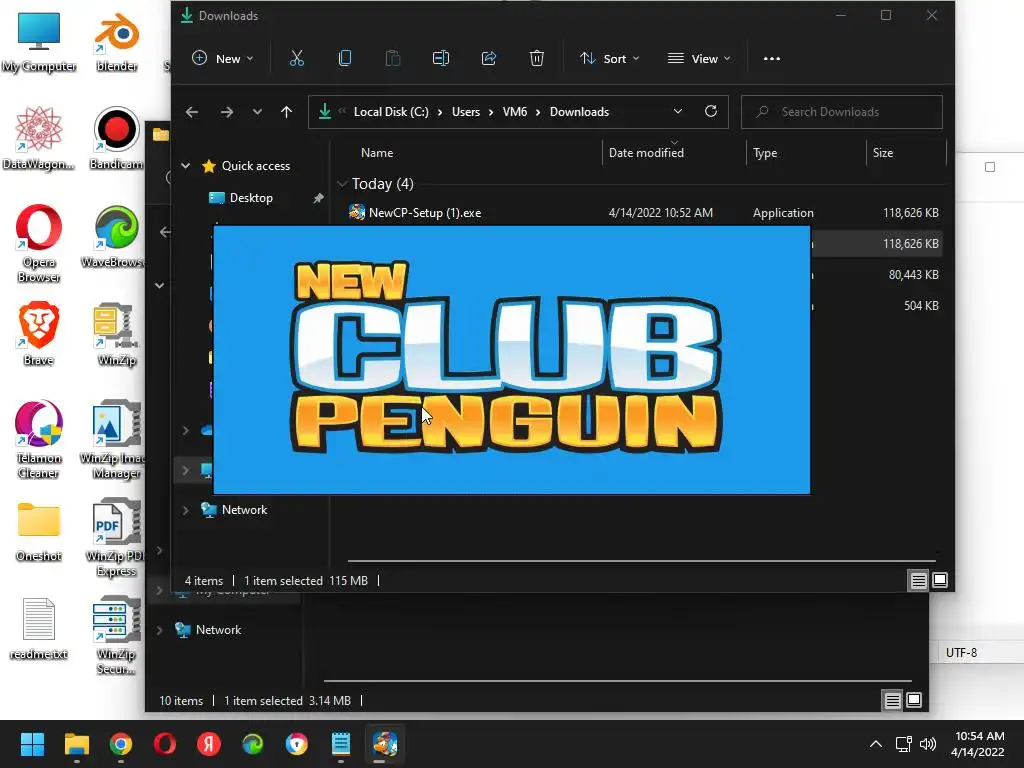Go back with the Downloads back arrow
The image size is (1024, 768).
[192, 112]
